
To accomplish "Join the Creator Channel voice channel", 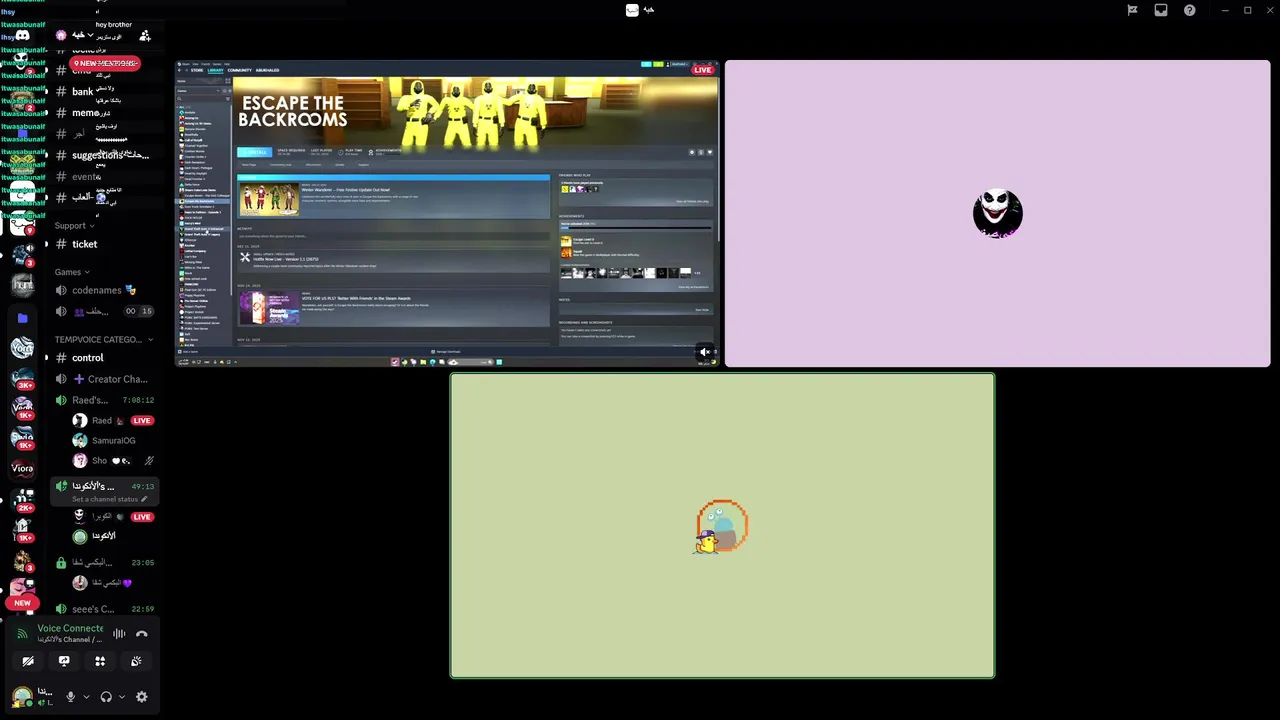I will tap(103, 379).
